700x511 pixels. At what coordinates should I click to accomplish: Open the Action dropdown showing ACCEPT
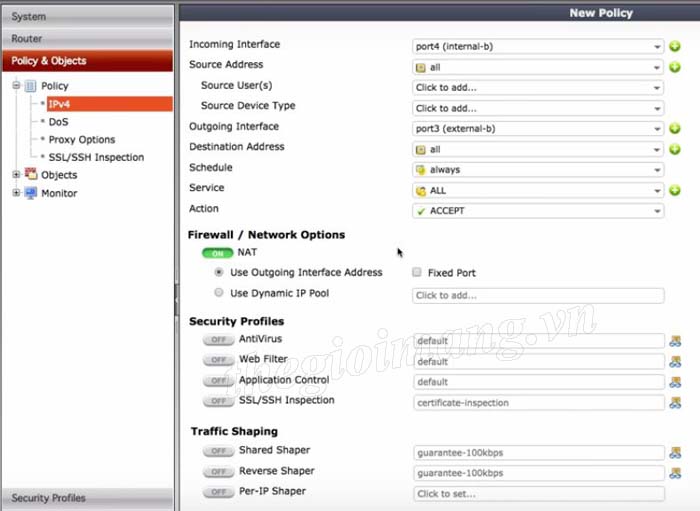pos(538,211)
